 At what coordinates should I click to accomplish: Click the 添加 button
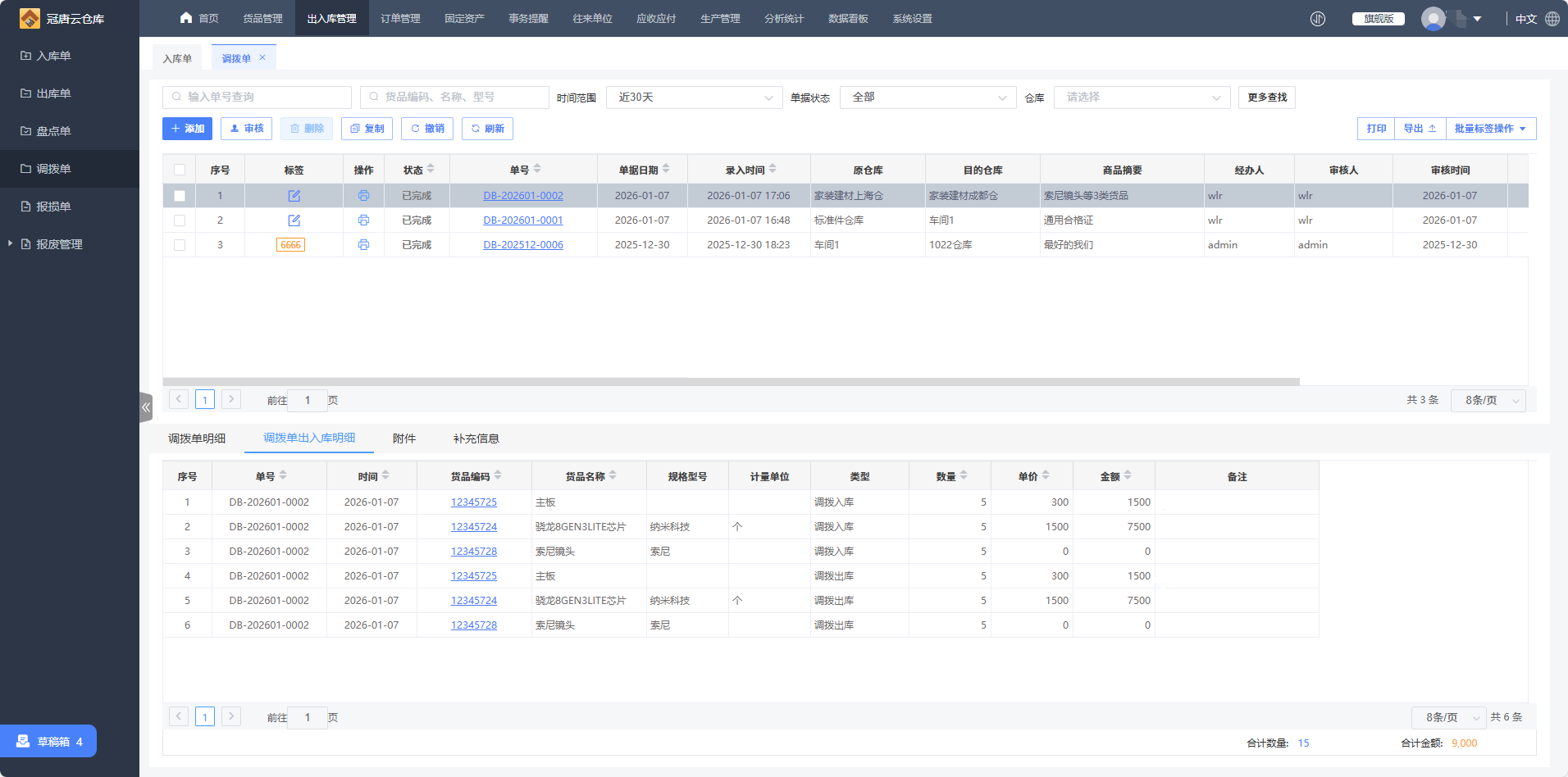[188, 129]
